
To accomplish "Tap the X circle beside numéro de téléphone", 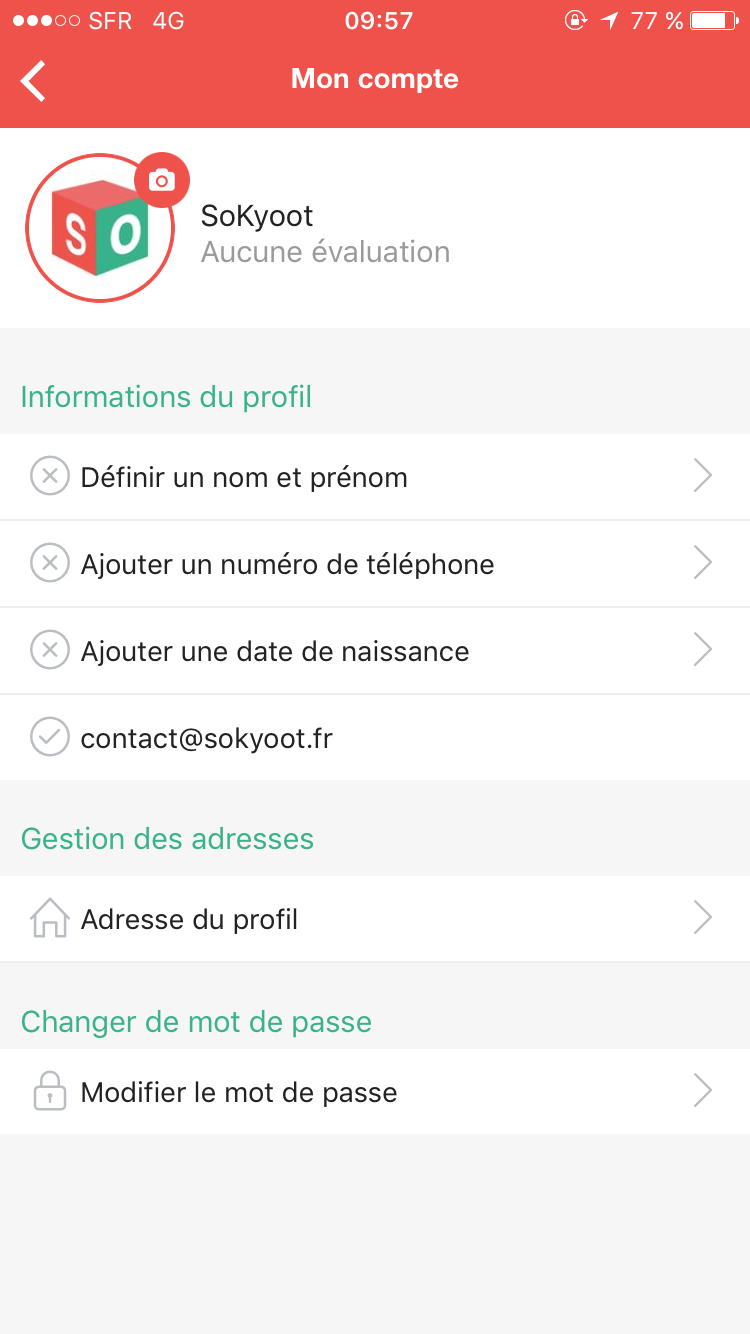I will (49, 564).
